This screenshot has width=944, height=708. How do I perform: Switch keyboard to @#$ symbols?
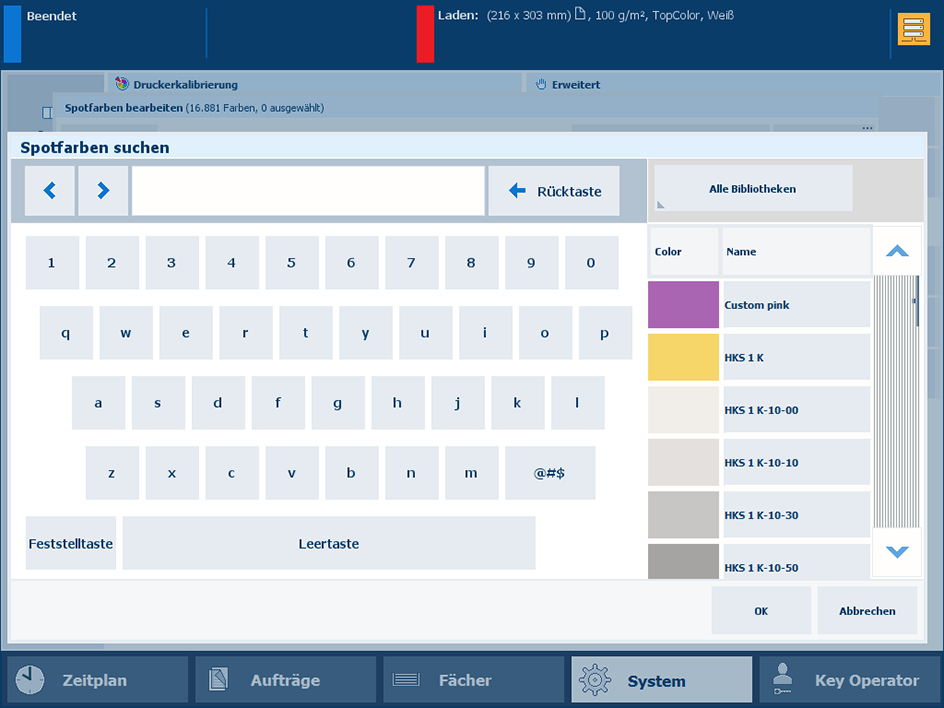click(549, 473)
